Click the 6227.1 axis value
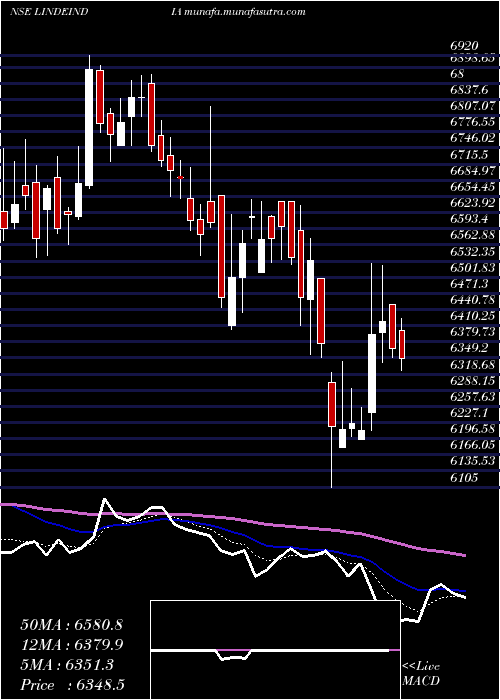 469,412
